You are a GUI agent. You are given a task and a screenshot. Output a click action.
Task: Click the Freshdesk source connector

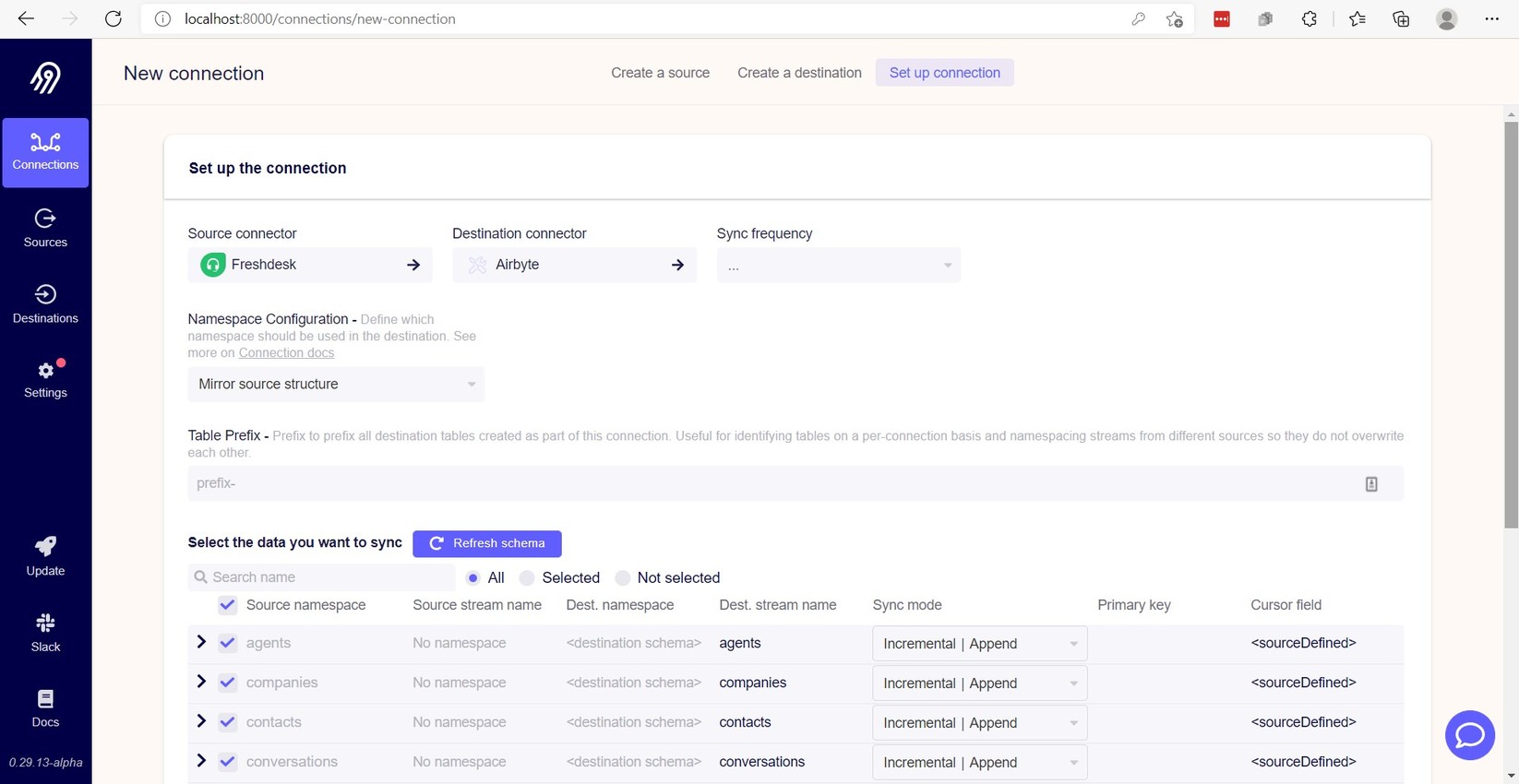(x=310, y=265)
